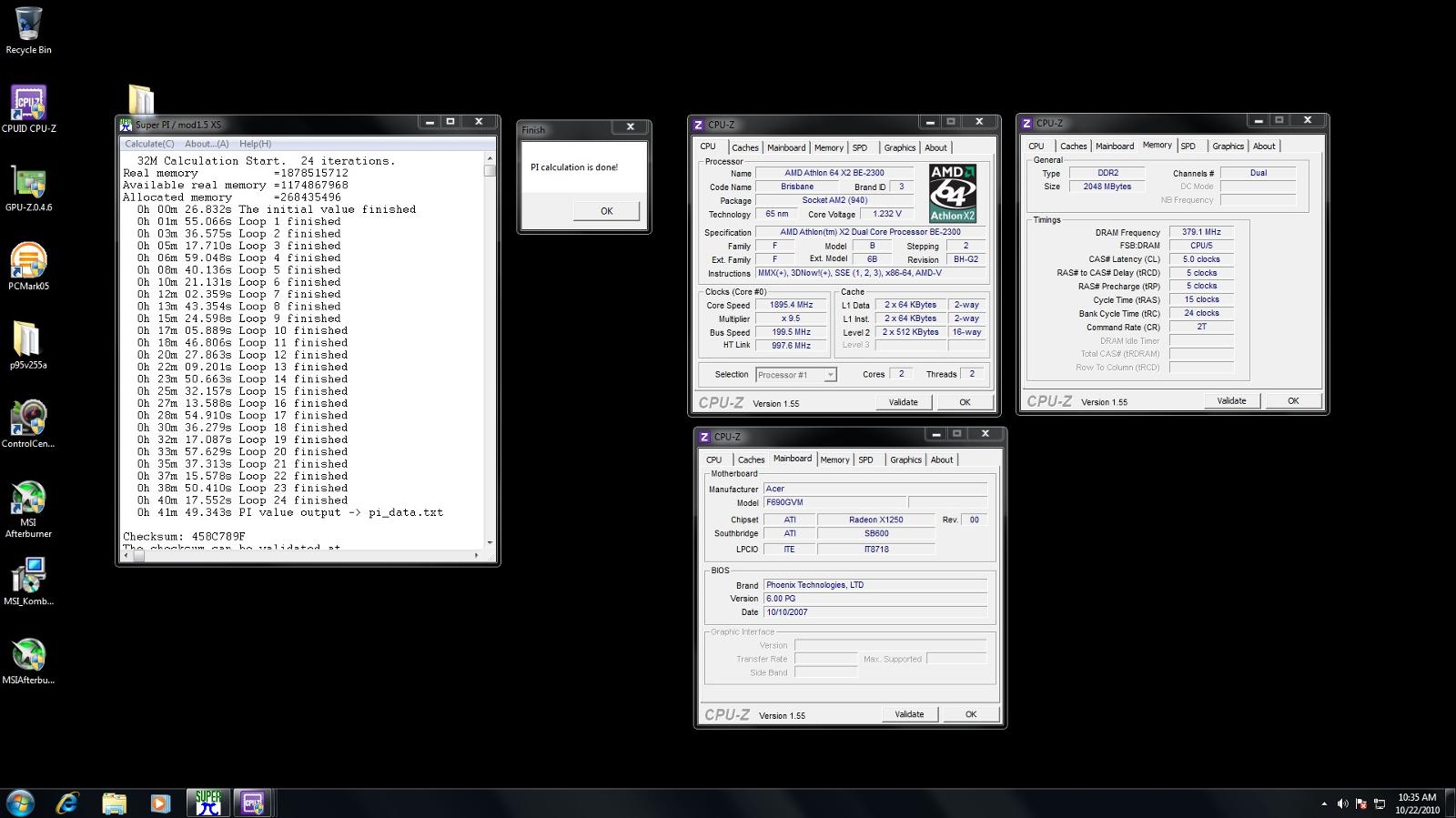Open ControlCenter desktop shortcut
The width and height of the screenshot is (1456, 818).
pyautogui.click(x=28, y=424)
